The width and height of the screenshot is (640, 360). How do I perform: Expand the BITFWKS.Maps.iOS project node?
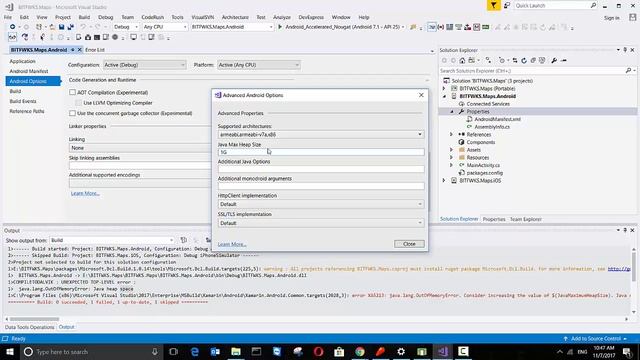(444, 180)
